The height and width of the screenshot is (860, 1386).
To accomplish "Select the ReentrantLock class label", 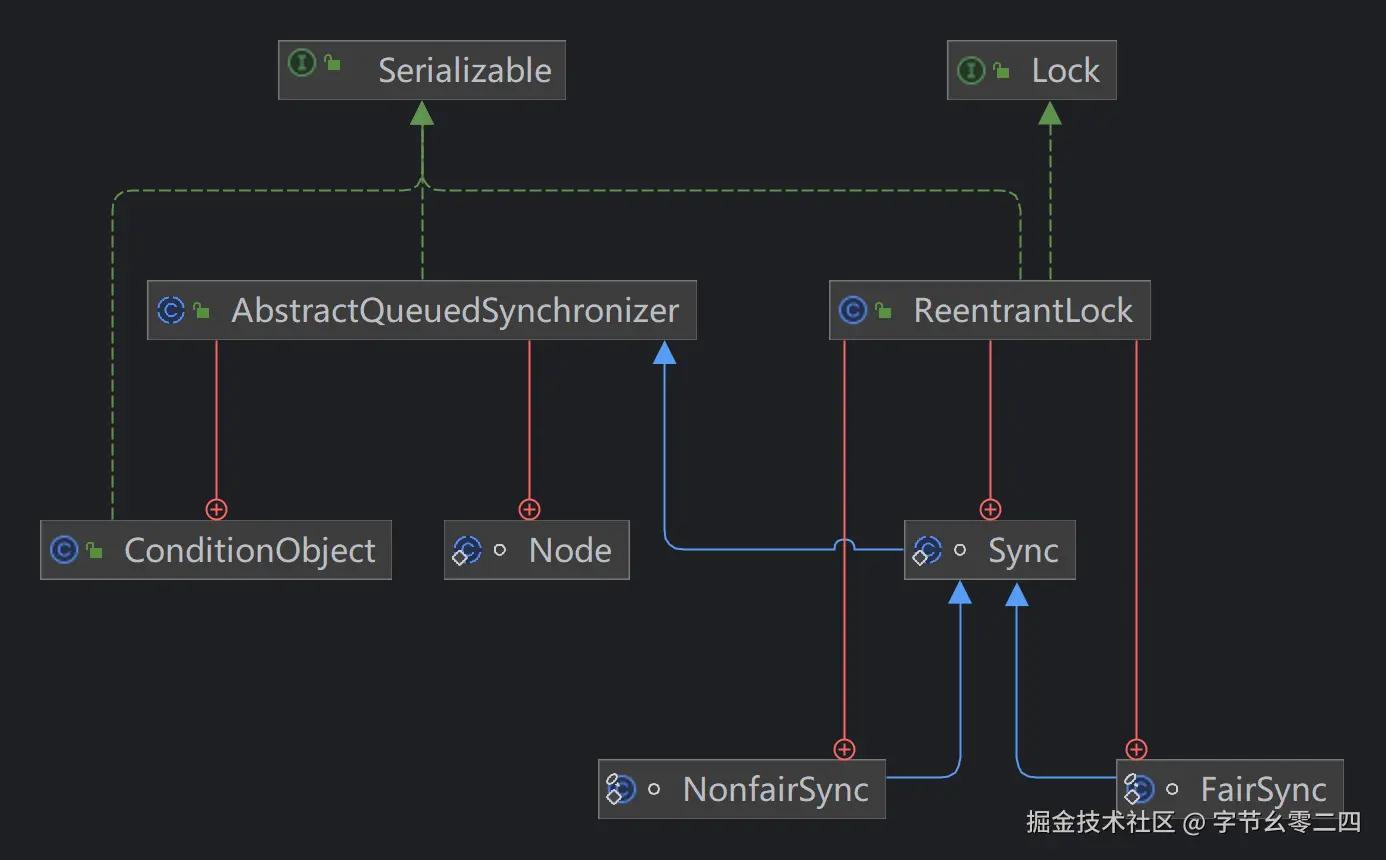I will point(1023,310).
